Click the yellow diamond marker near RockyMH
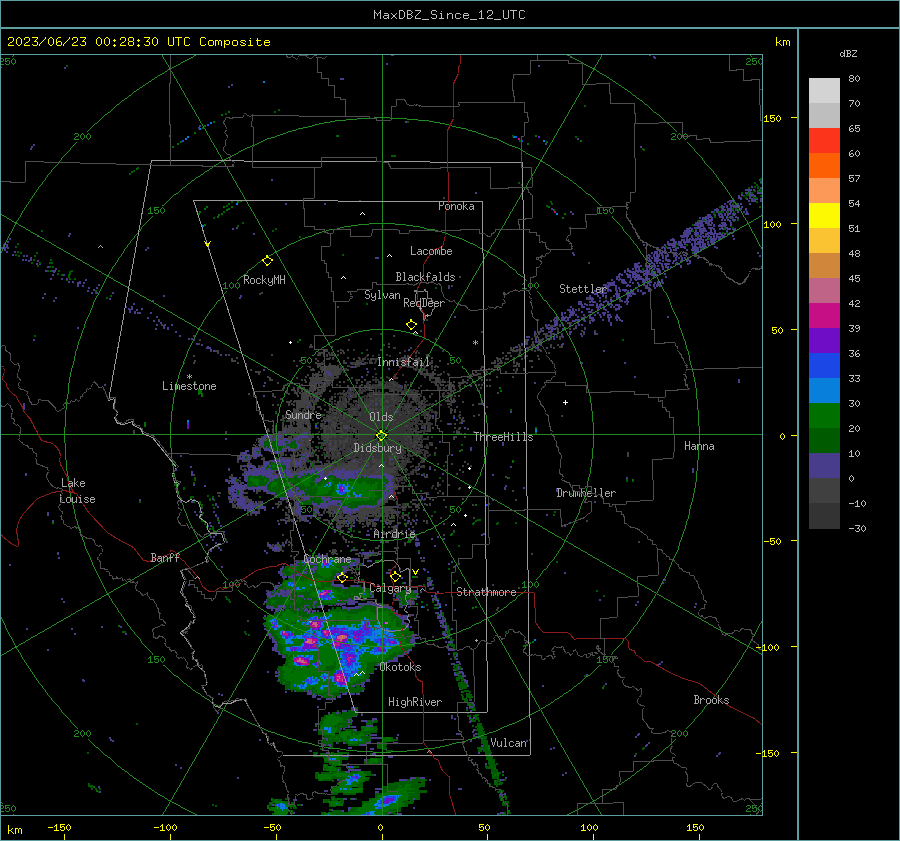 coord(267,261)
